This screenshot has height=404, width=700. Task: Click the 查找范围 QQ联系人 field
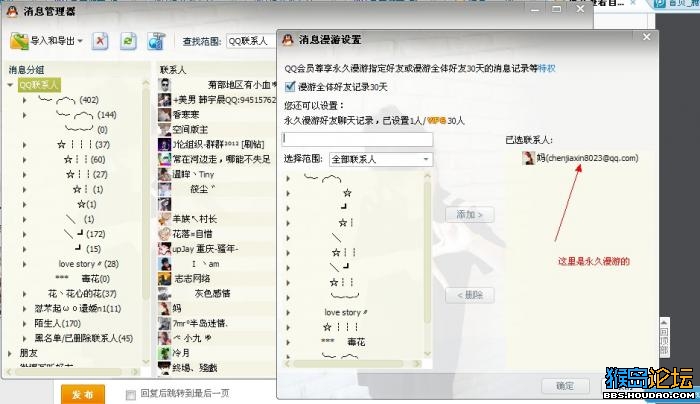tap(251, 41)
